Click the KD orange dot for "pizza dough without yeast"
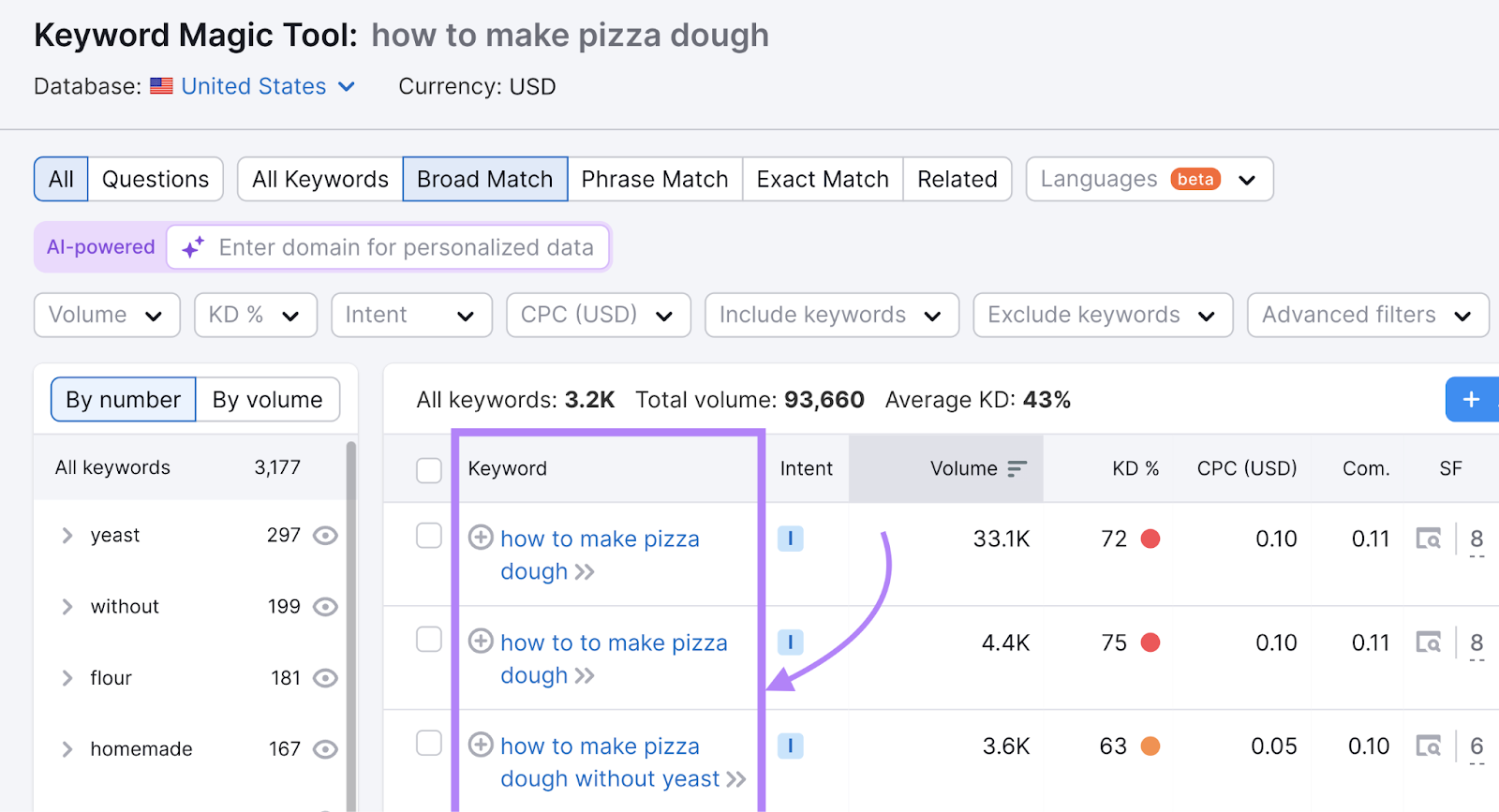This screenshot has height=812, width=1499. click(1151, 746)
